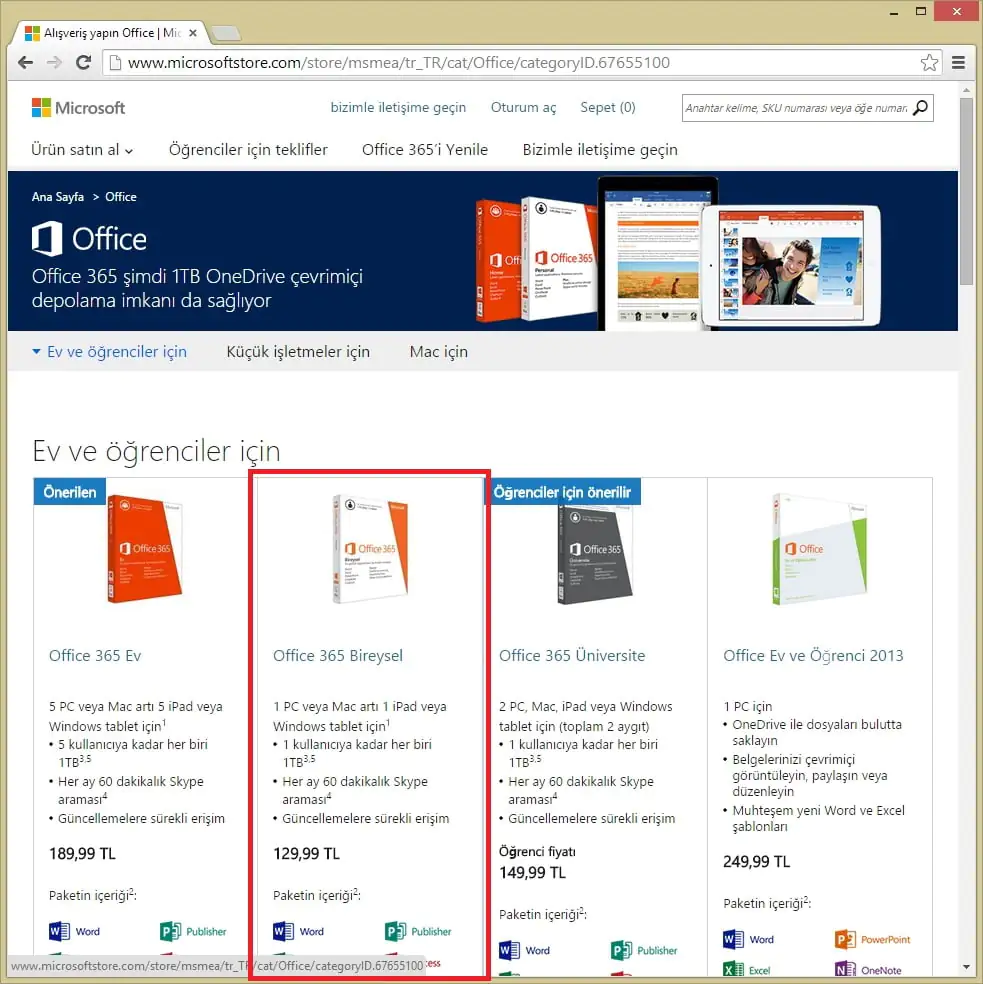The height and width of the screenshot is (984, 983).
Task: Open Bizimle iletişime geçin nav item
Action: 600,150
